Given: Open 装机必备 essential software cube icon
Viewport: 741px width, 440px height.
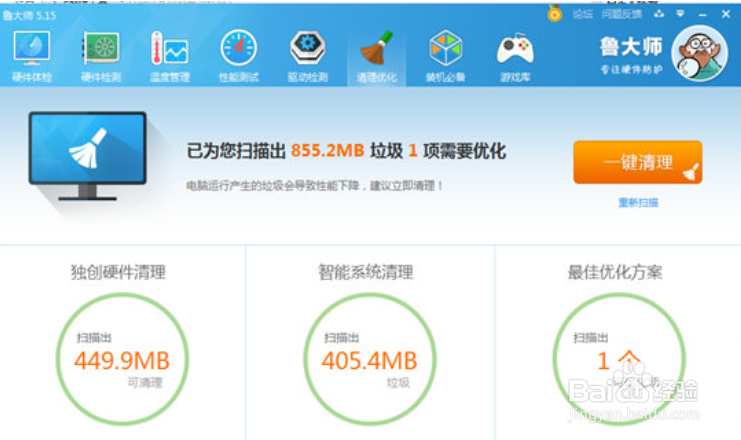Looking at the screenshot, I should (446, 56).
